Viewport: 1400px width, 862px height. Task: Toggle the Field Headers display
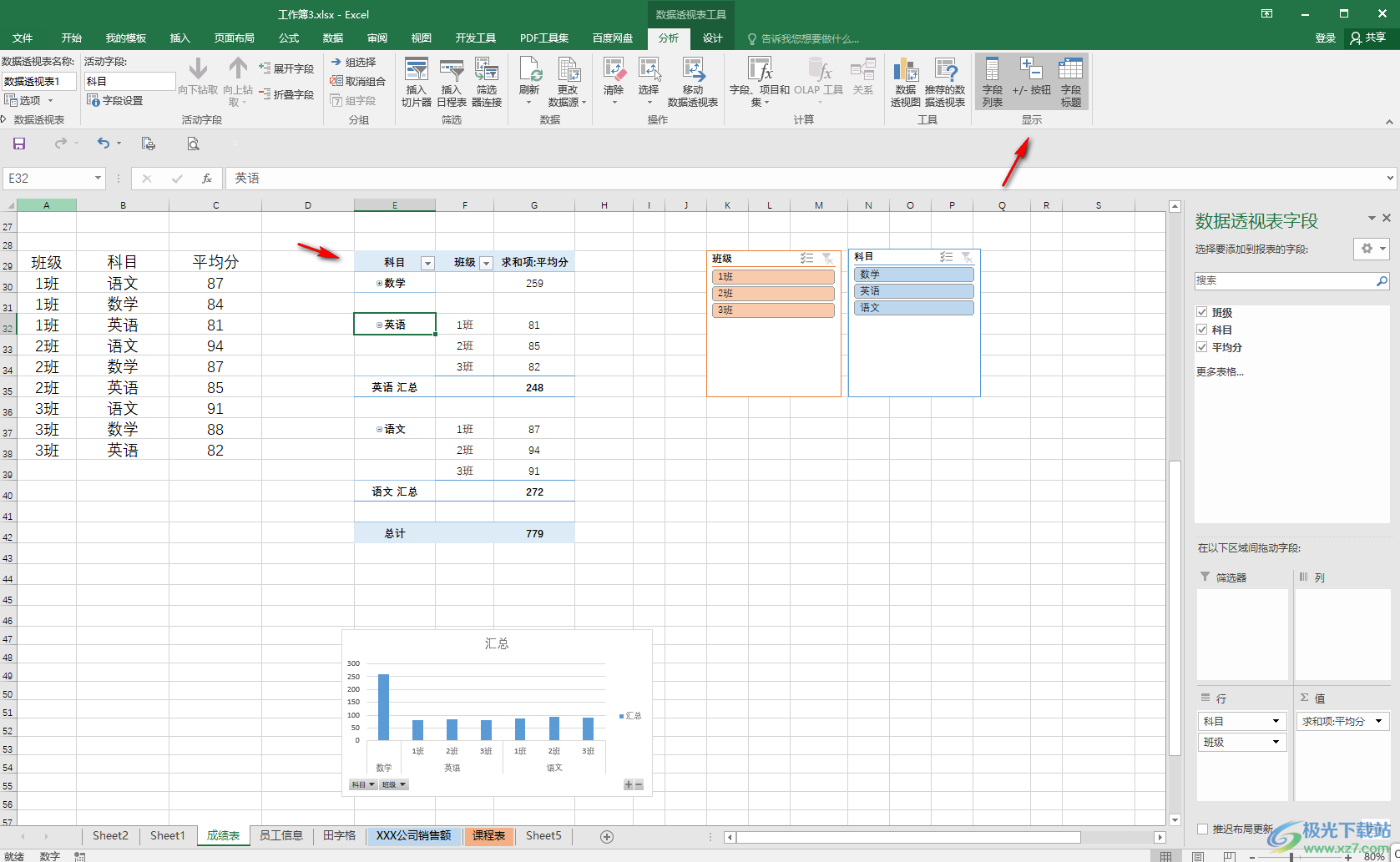tap(1071, 82)
